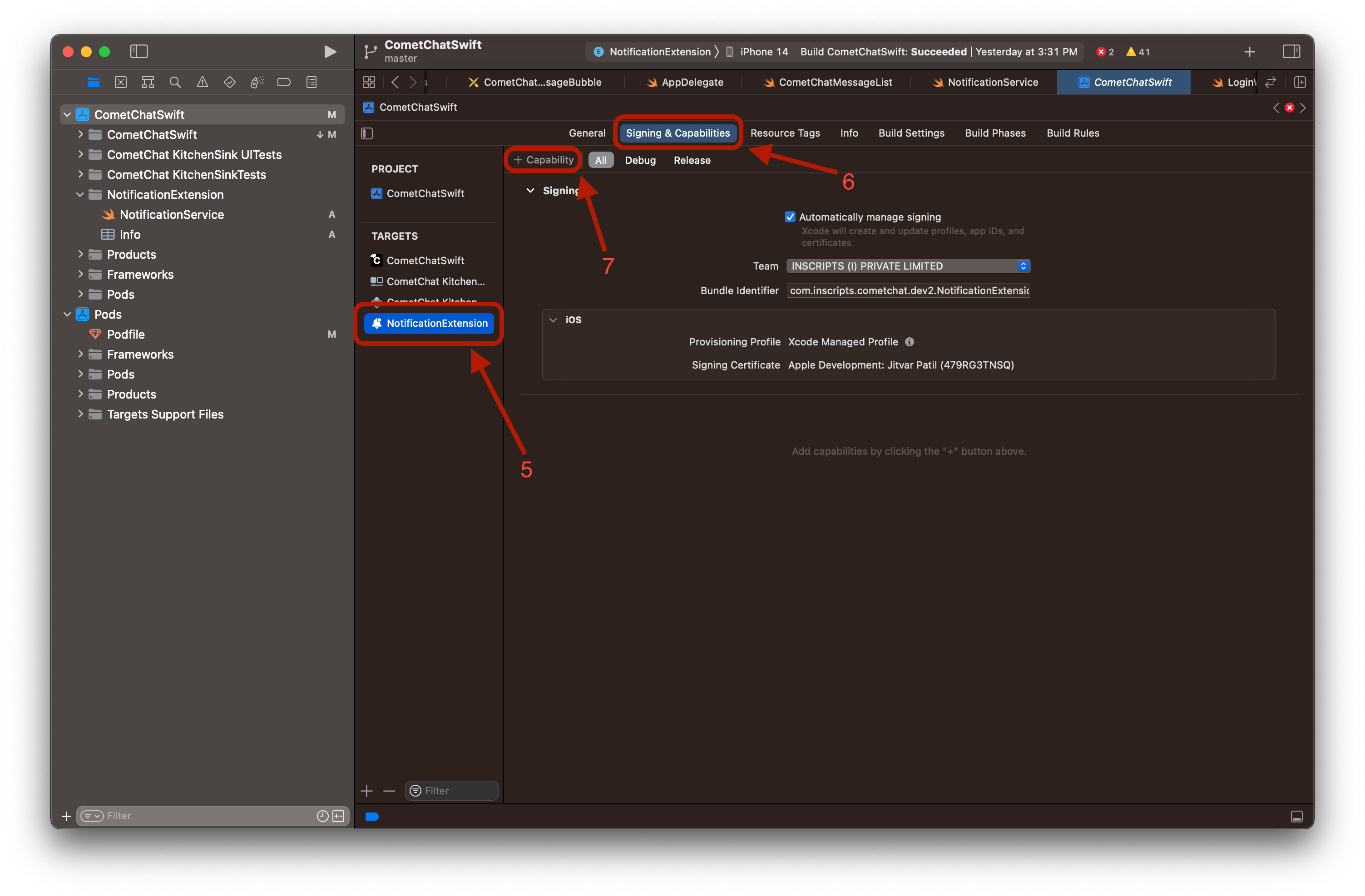Viewport: 1365px width, 896px height.
Task: Jump to the previous issue
Action: pyautogui.click(x=1276, y=107)
